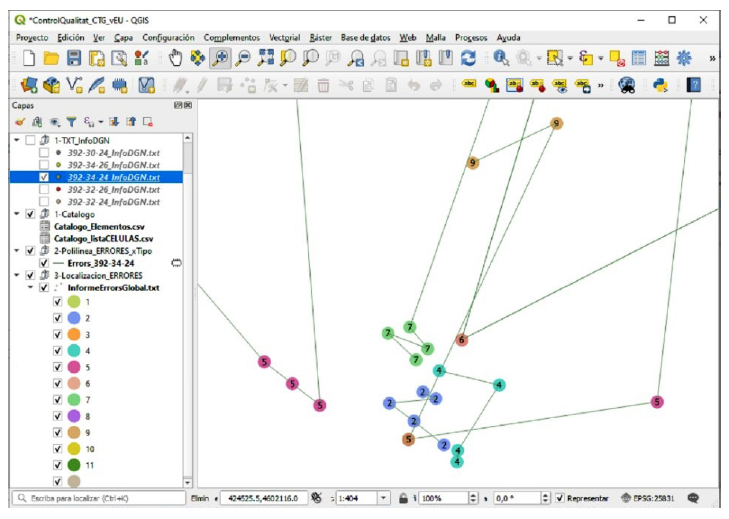Click the filter legend funnel icon
The width and height of the screenshot is (729, 519).
(x=72, y=122)
